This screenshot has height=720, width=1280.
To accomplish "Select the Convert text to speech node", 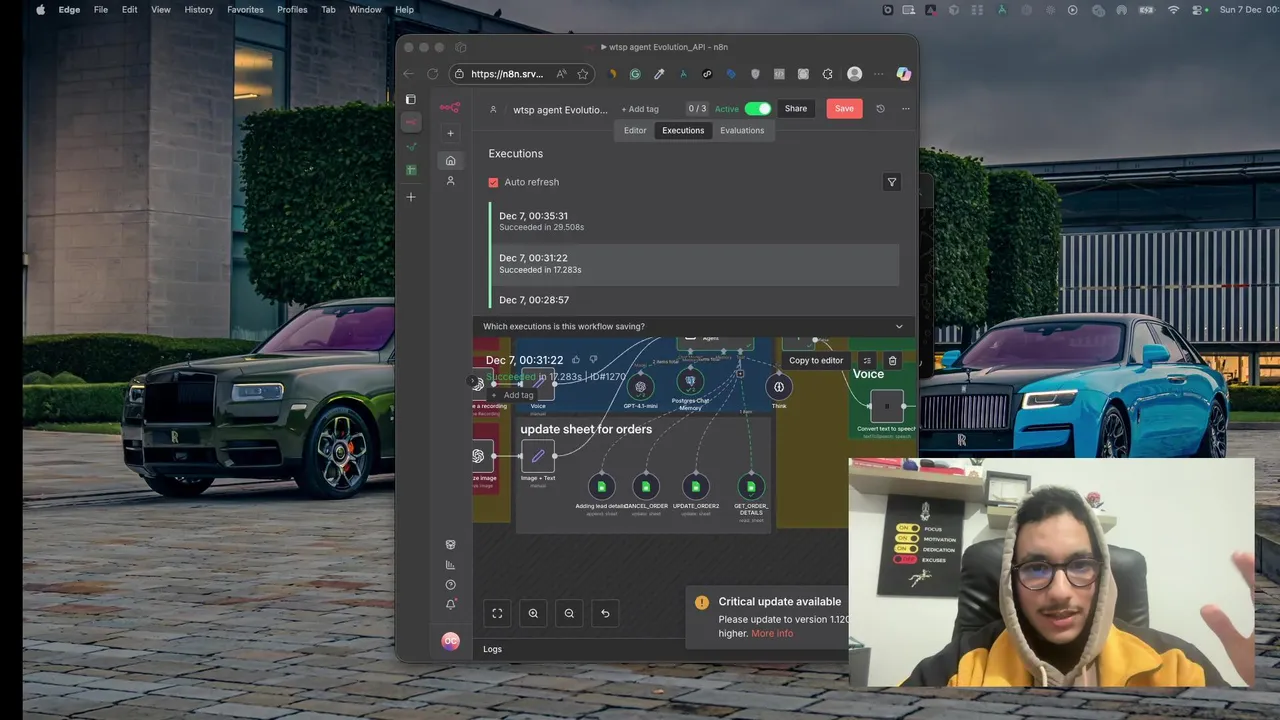I will [887, 406].
